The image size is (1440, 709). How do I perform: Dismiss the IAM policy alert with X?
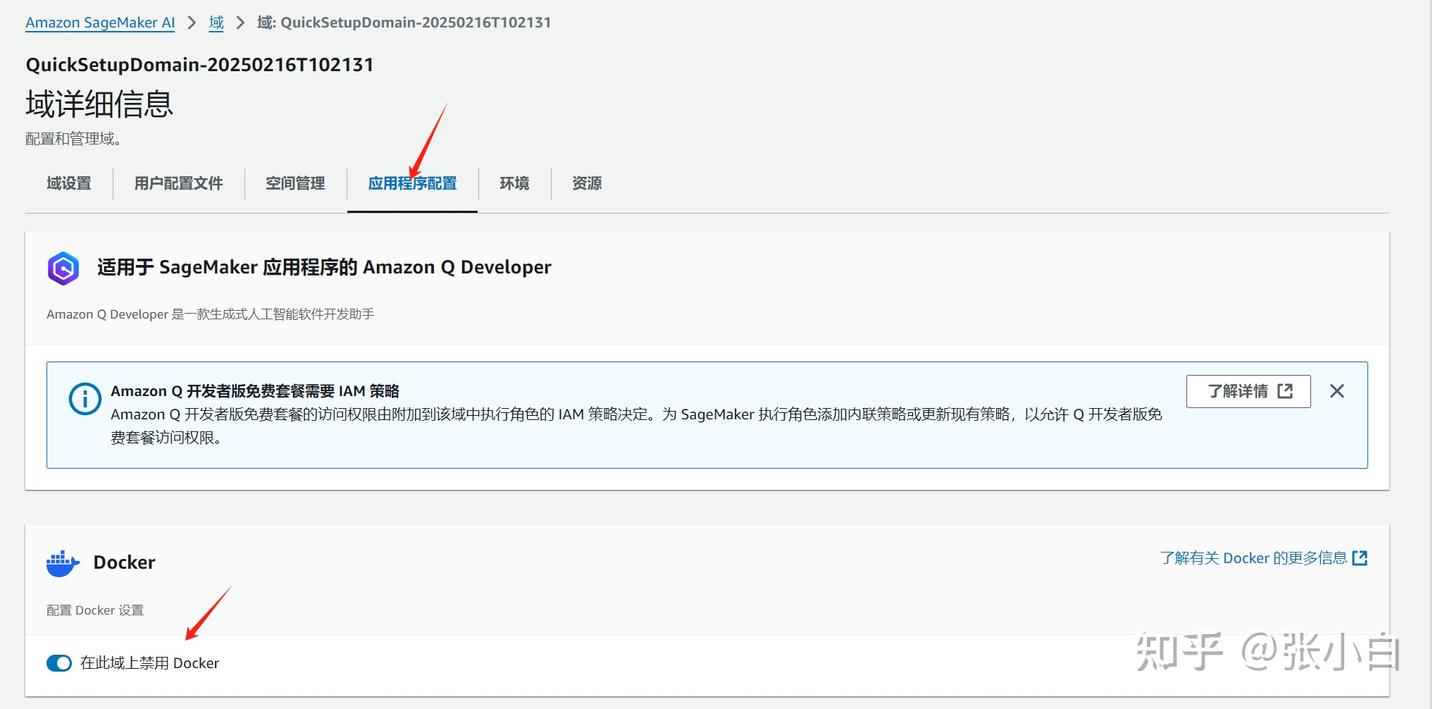[1337, 391]
